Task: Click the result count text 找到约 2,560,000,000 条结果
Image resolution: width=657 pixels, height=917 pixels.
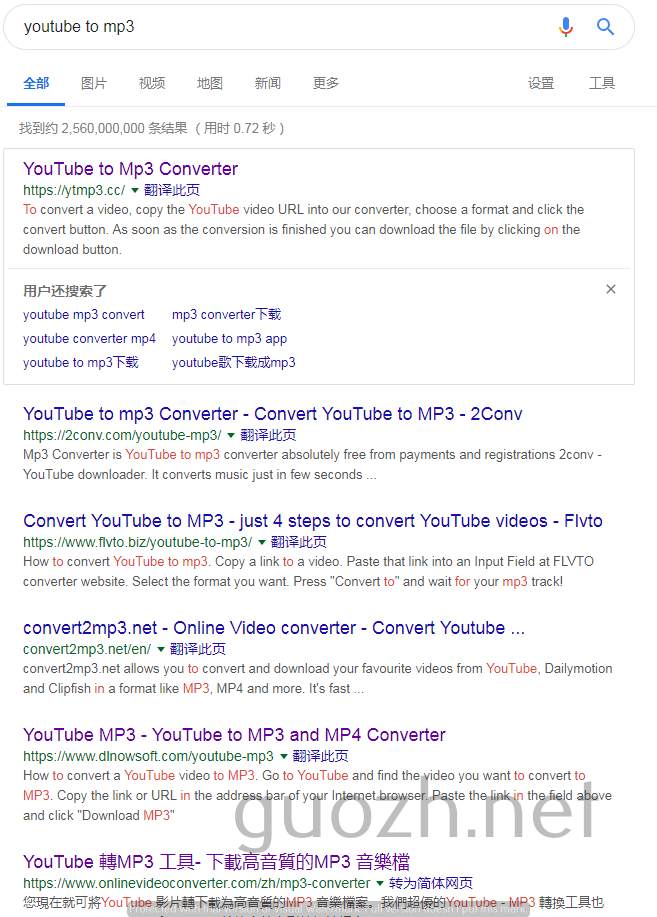Action: point(103,128)
